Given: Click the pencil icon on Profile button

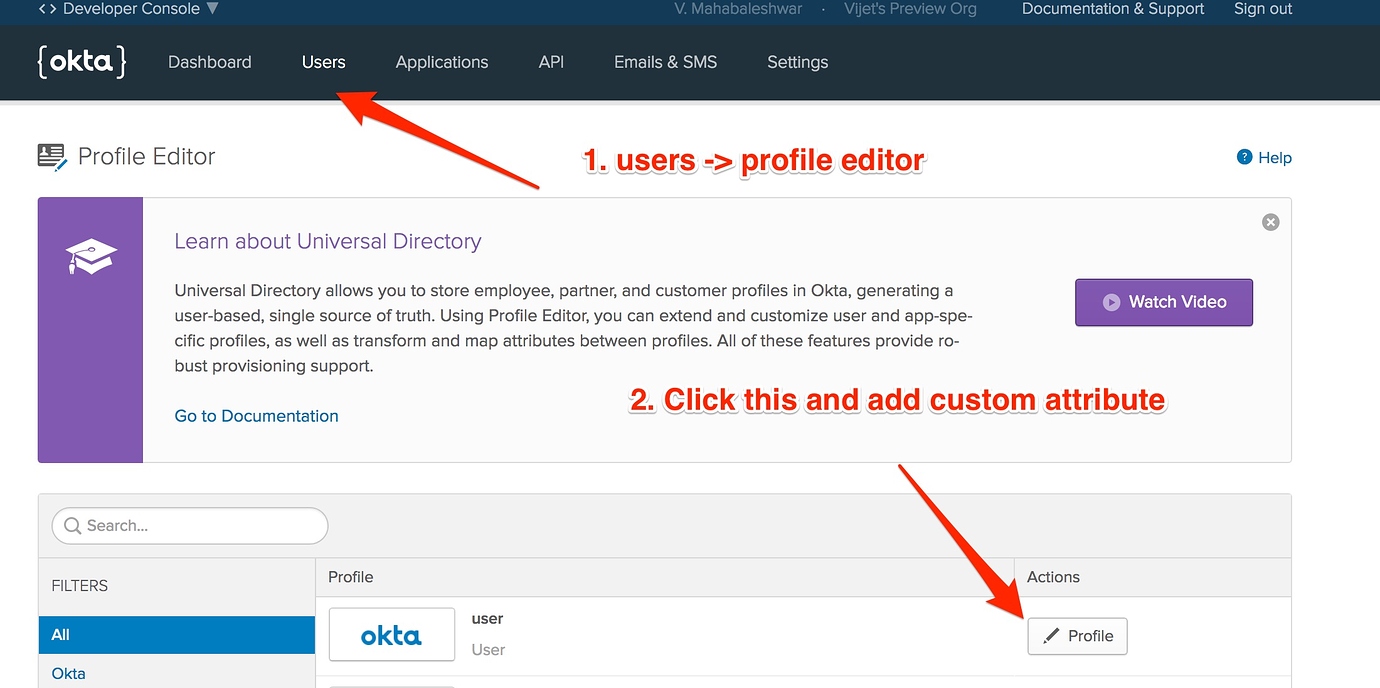Looking at the screenshot, I should (1051, 636).
